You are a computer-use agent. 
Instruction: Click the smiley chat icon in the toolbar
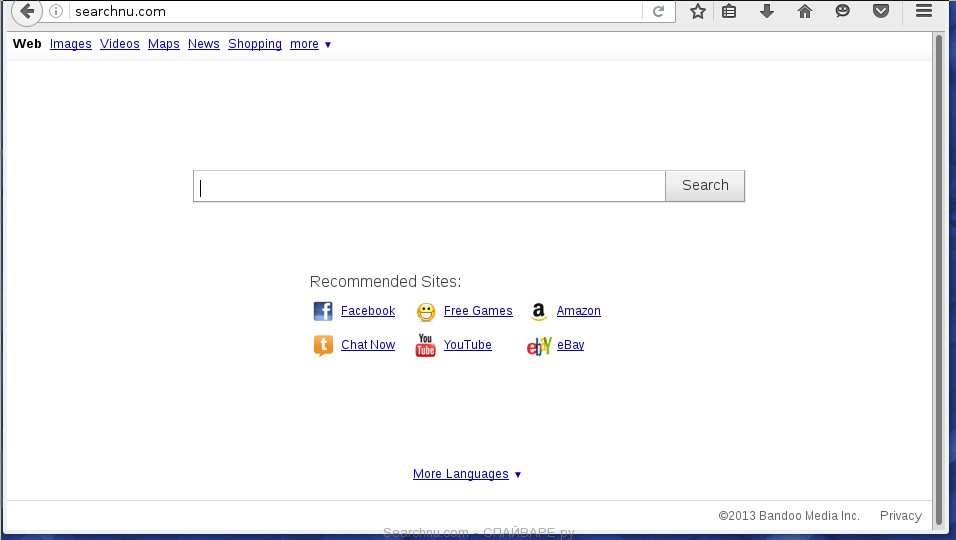point(843,12)
